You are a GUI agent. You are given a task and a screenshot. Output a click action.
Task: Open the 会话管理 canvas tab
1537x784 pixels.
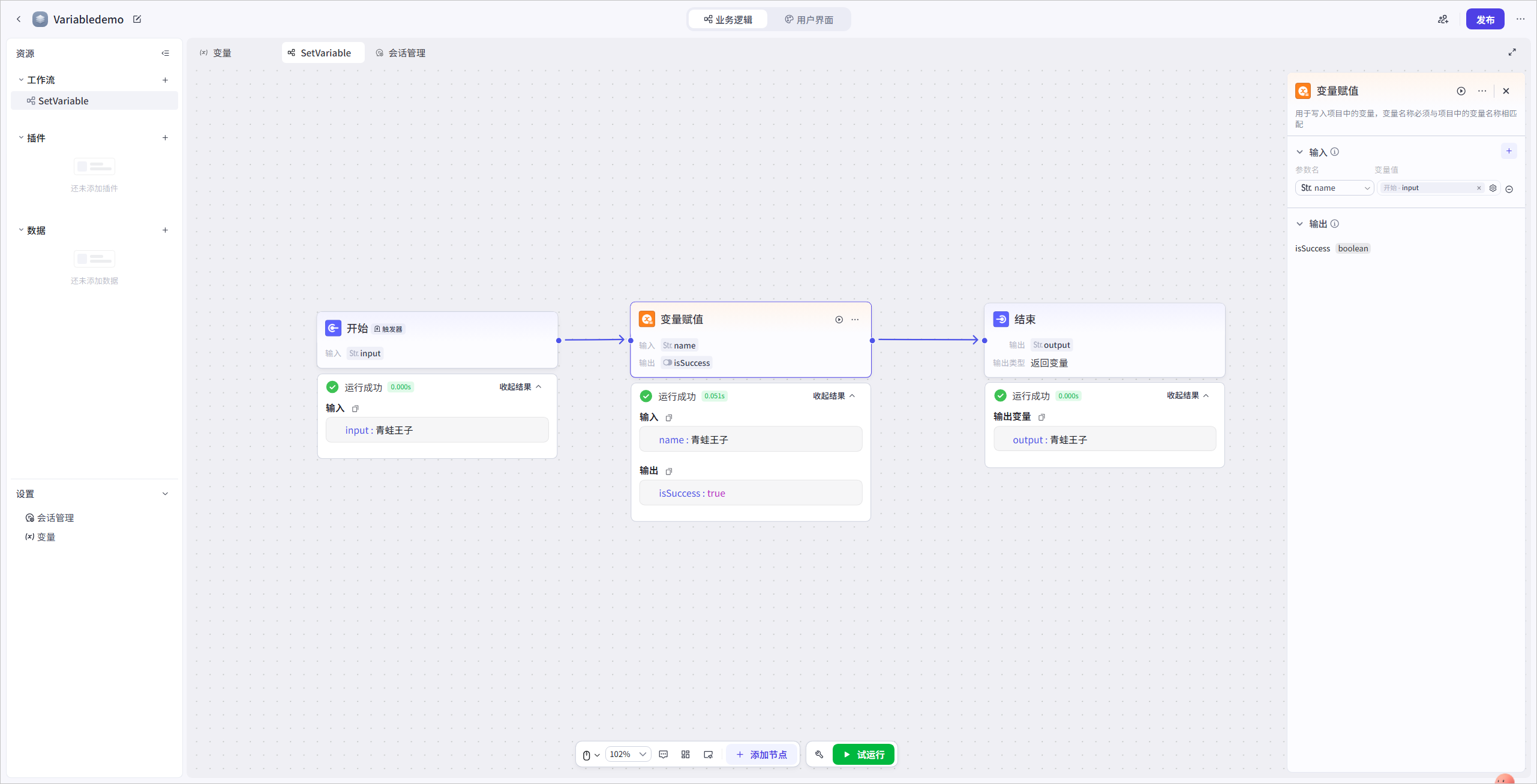click(x=401, y=53)
